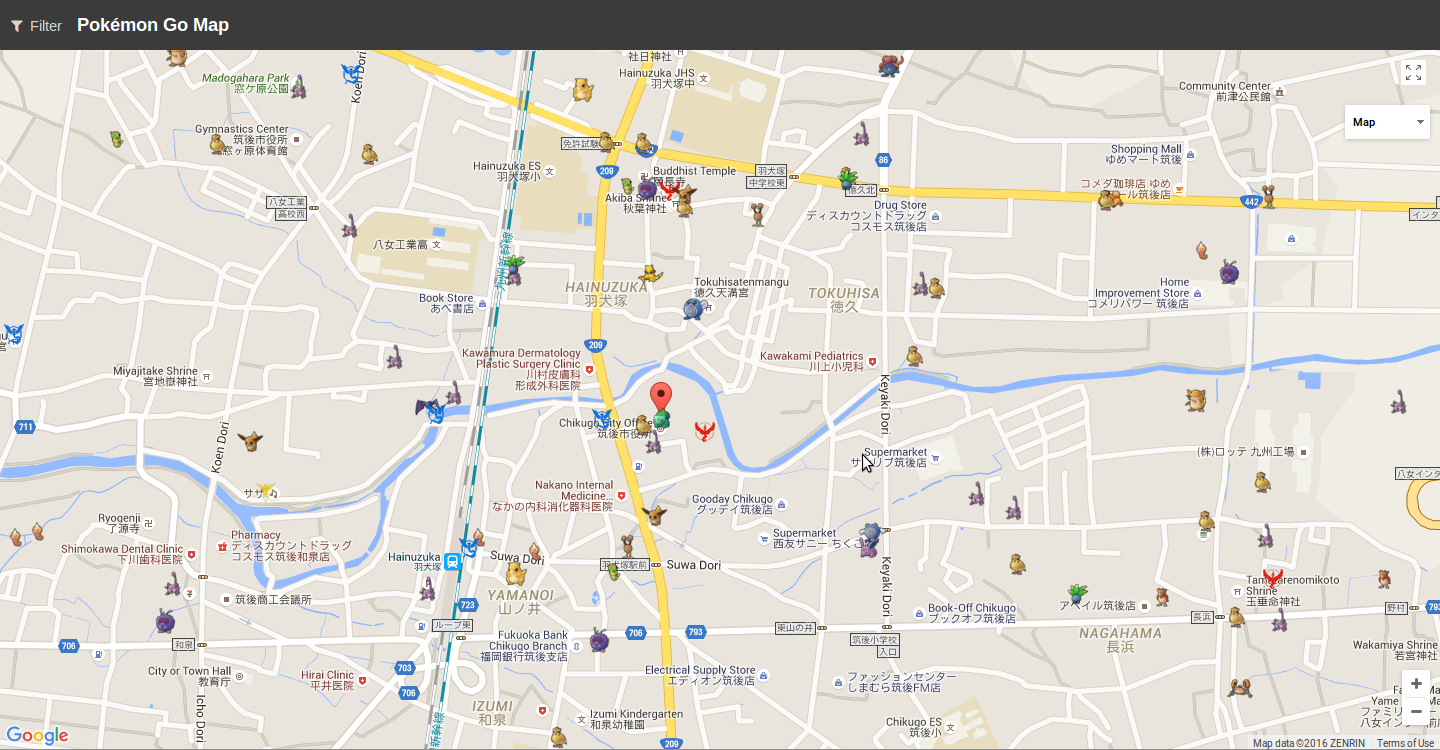The image size is (1440, 750).
Task: Zoom out with the minus button
Action: [x=1416, y=711]
